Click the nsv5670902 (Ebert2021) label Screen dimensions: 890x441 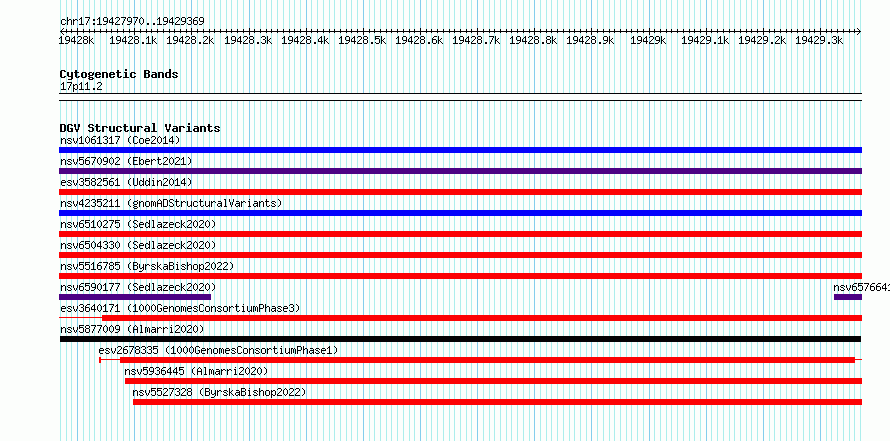126,161
